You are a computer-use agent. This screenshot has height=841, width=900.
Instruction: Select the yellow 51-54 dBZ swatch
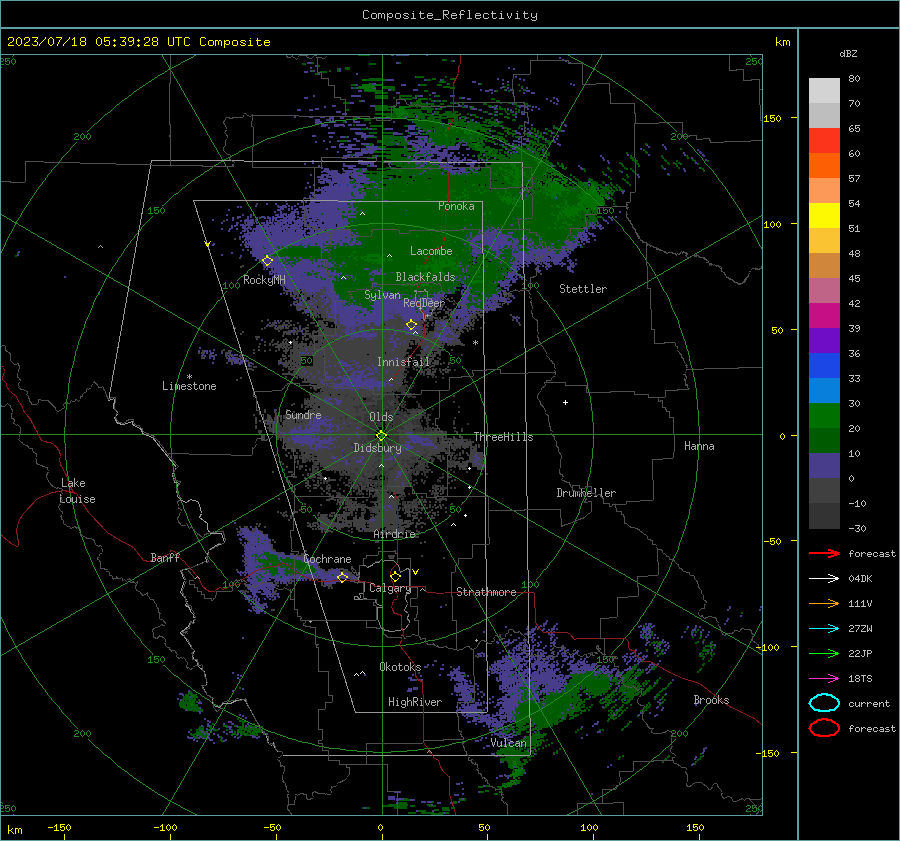point(824,216)
